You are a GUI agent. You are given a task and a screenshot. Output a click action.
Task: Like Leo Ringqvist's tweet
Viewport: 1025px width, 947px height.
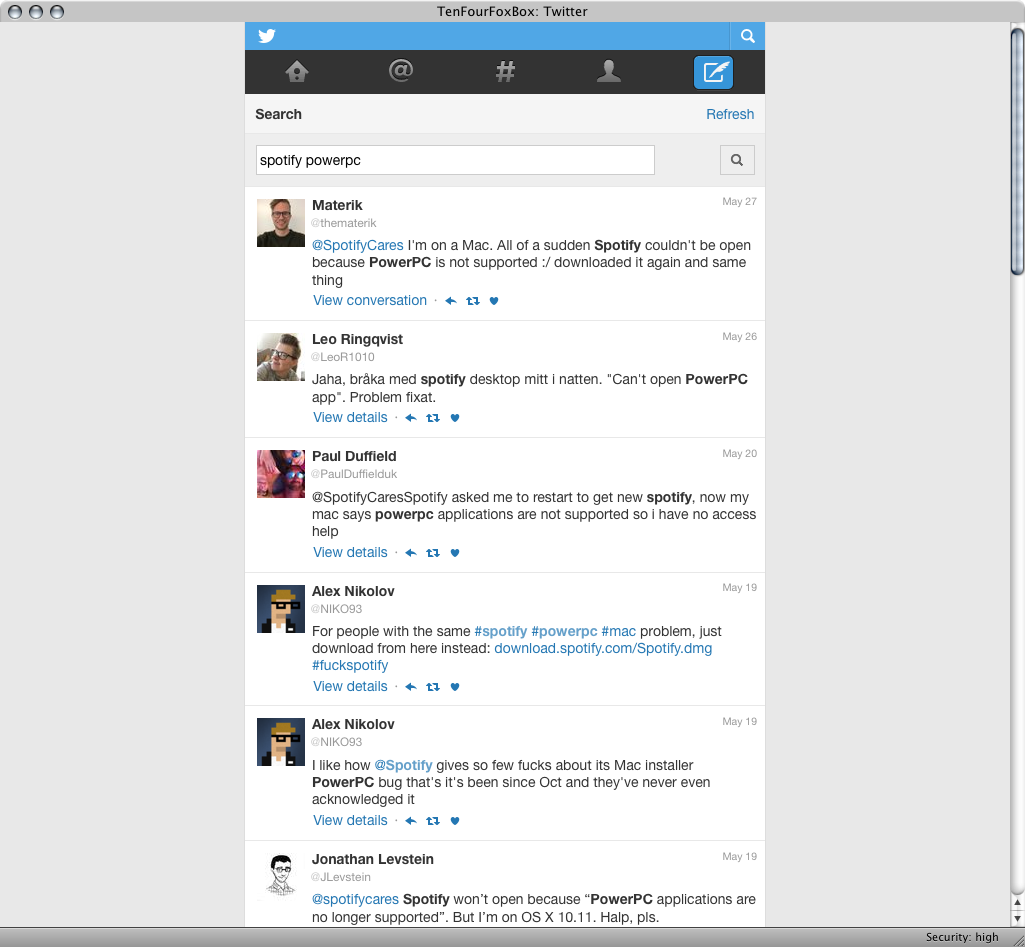point(455,418)
